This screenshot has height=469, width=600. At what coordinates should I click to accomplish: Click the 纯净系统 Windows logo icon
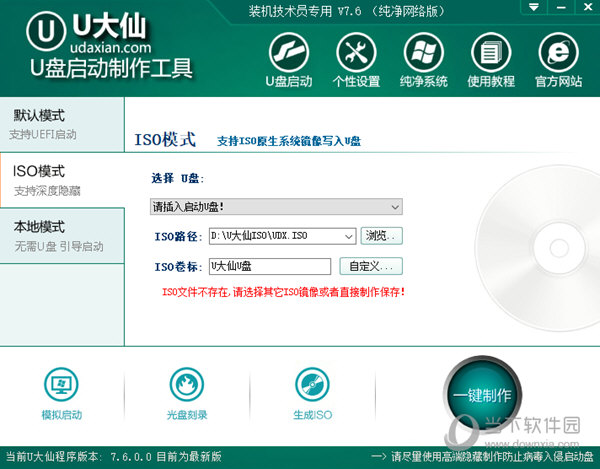[x=424, y=54]
